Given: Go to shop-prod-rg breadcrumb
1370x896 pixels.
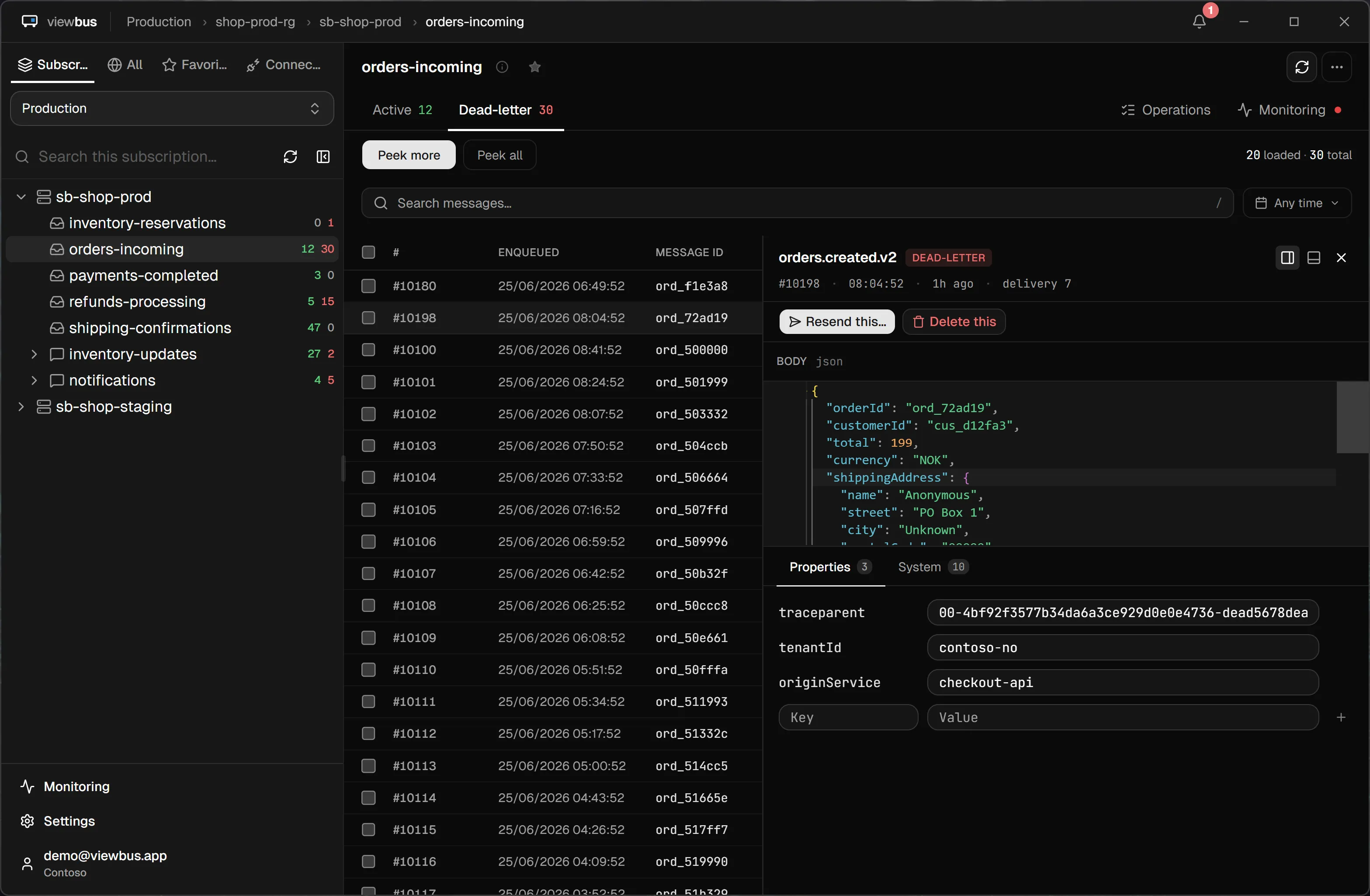Looking at the screenshot, I should tap(255, 22).
